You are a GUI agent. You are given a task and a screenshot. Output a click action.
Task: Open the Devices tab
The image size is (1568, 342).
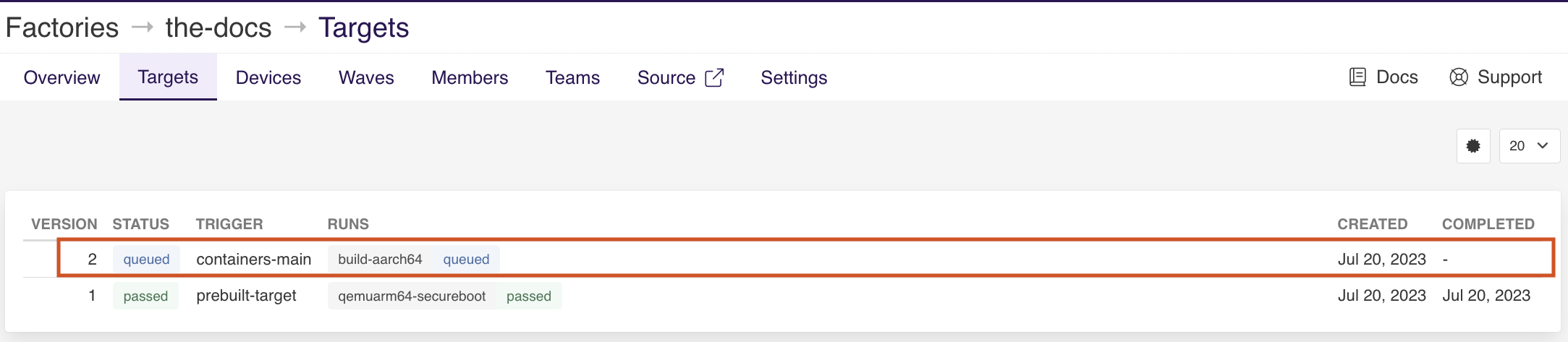click(268, 77)
